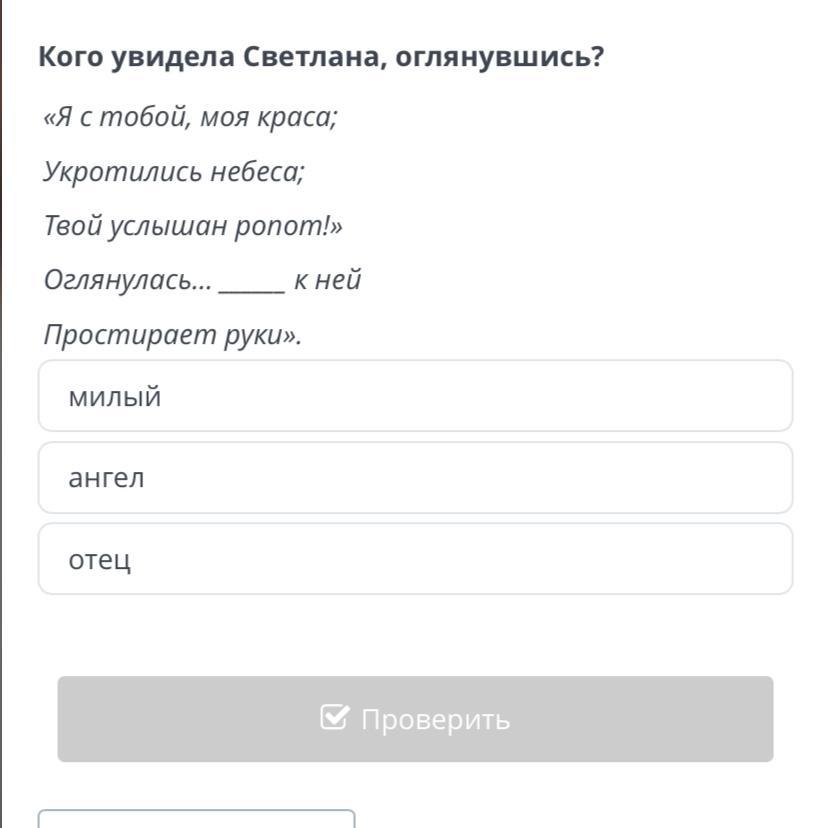Viewport: 828px width, 828px height.
Task: Select the answer option «милый»
Action: pyautogui.click(x=415, y=396)
